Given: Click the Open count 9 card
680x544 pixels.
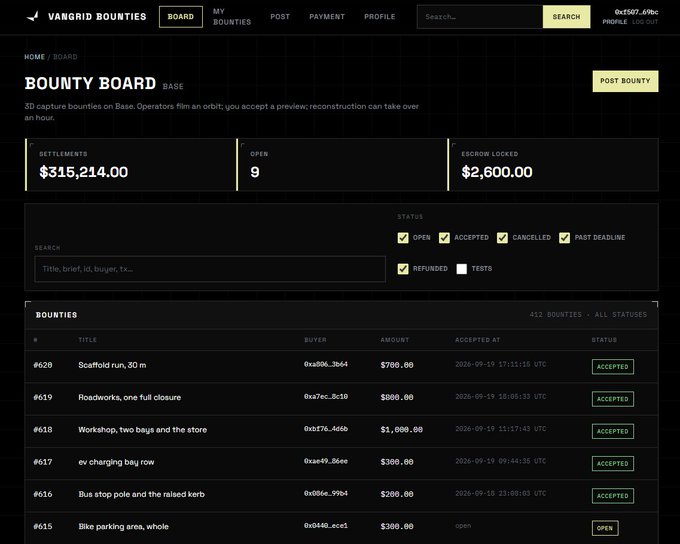Looking at the screenshot, I should point(342,165).
